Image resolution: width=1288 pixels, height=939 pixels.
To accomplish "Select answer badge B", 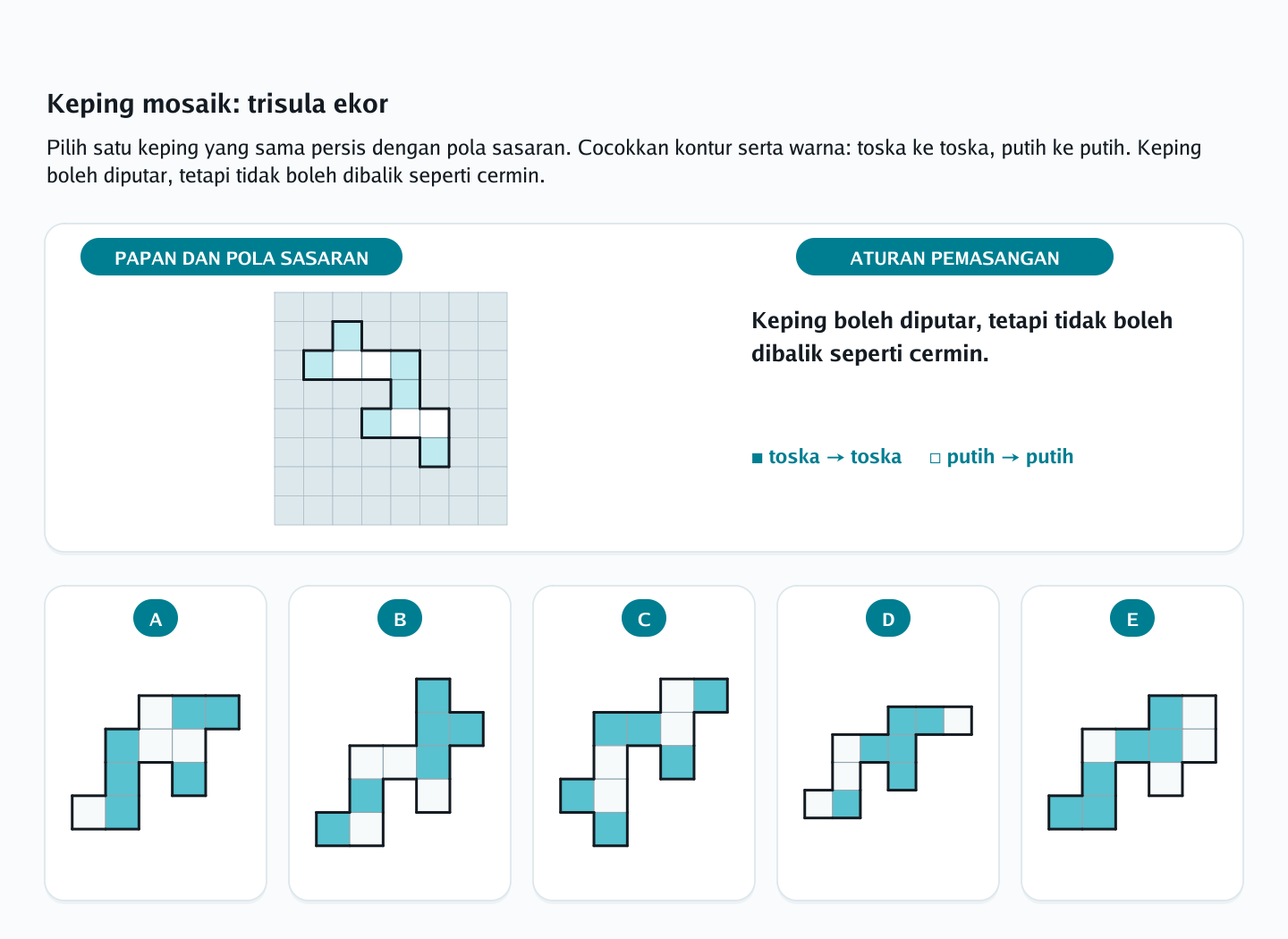I will coord(400,619).
